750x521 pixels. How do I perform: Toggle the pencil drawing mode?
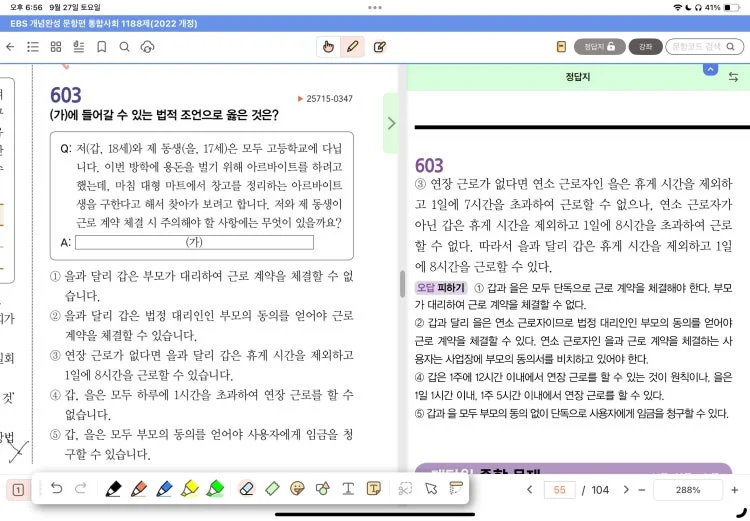pyautogui.click(x=353, y=46)
